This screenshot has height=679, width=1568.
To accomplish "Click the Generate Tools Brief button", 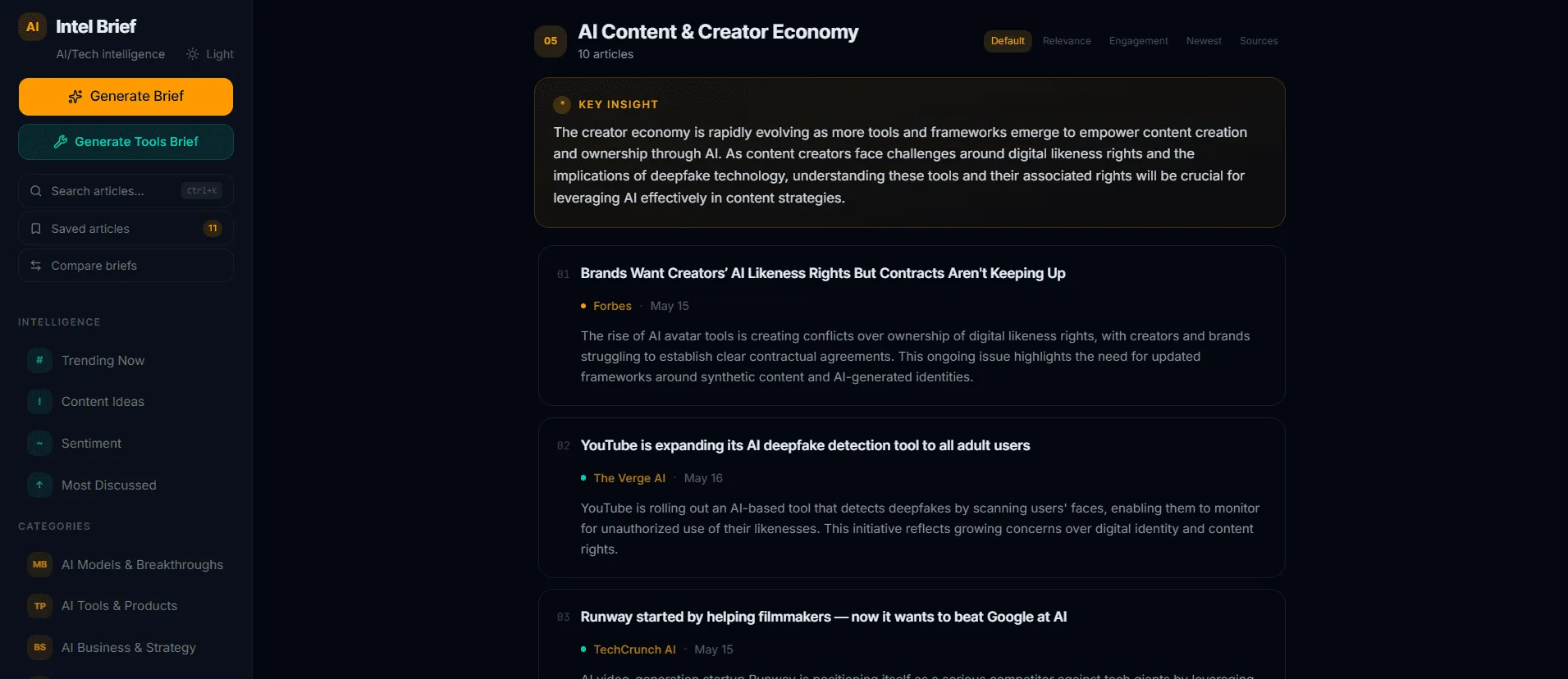I will 126,142.
